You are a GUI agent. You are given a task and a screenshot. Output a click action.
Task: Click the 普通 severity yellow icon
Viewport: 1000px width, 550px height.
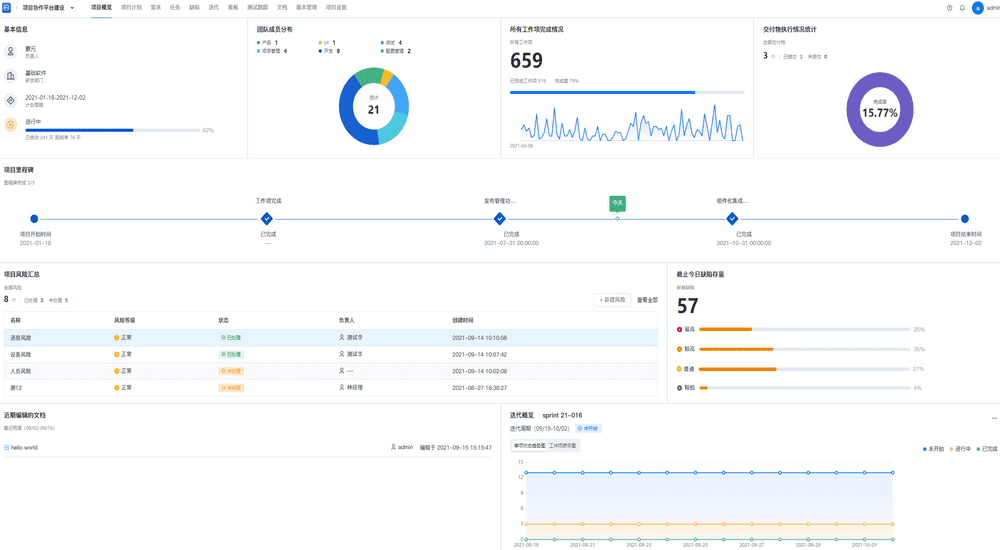pyautogui.click(x=679, y=369)
